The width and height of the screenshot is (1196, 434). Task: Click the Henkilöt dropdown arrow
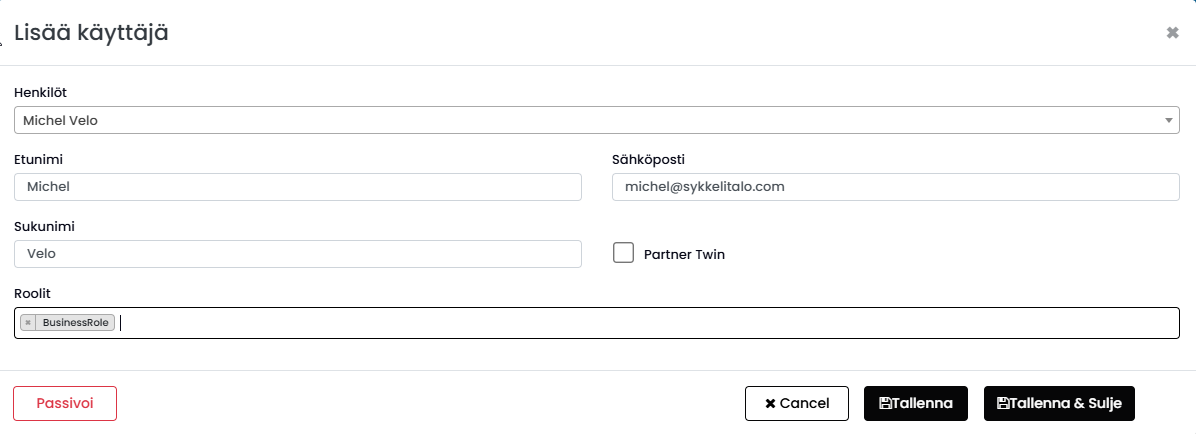1169,120
